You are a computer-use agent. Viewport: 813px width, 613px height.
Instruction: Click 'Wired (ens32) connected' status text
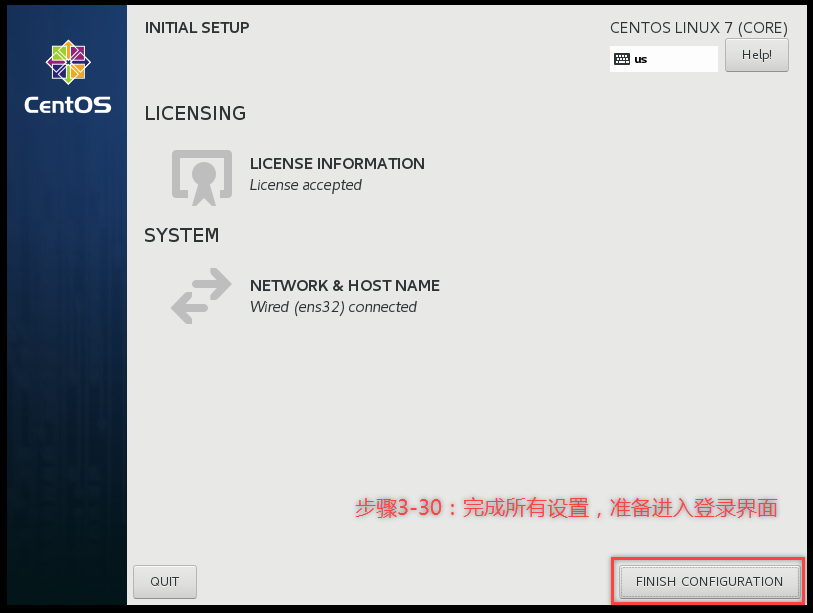pos(333,307)
